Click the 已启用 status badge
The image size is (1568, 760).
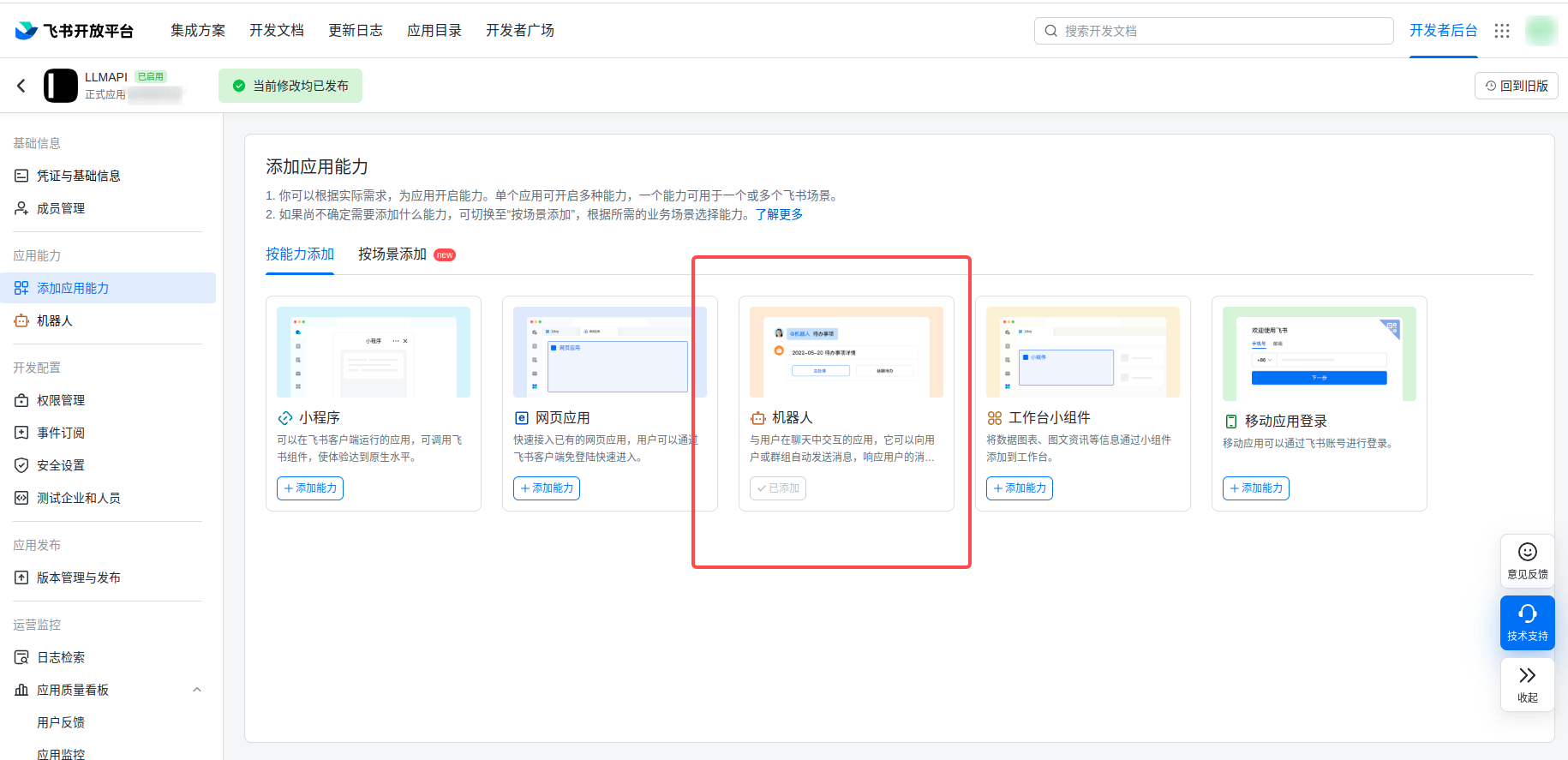pyautogui.click(x=151, y=76)
